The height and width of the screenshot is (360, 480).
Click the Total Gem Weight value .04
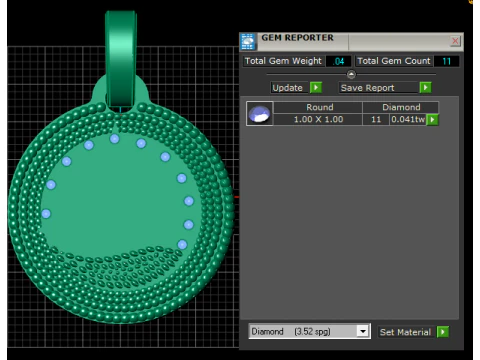click(339, 61)
